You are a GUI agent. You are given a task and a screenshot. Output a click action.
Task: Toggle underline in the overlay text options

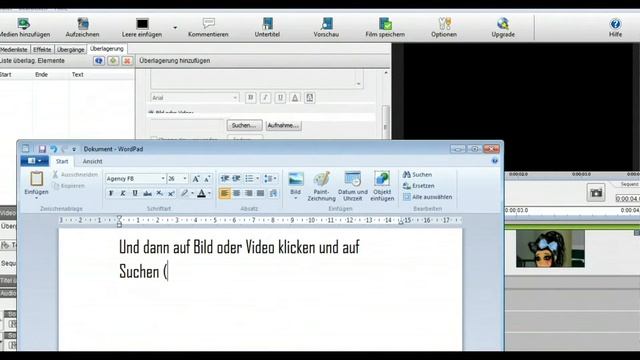pyautogui.click(x=280, y=98)
